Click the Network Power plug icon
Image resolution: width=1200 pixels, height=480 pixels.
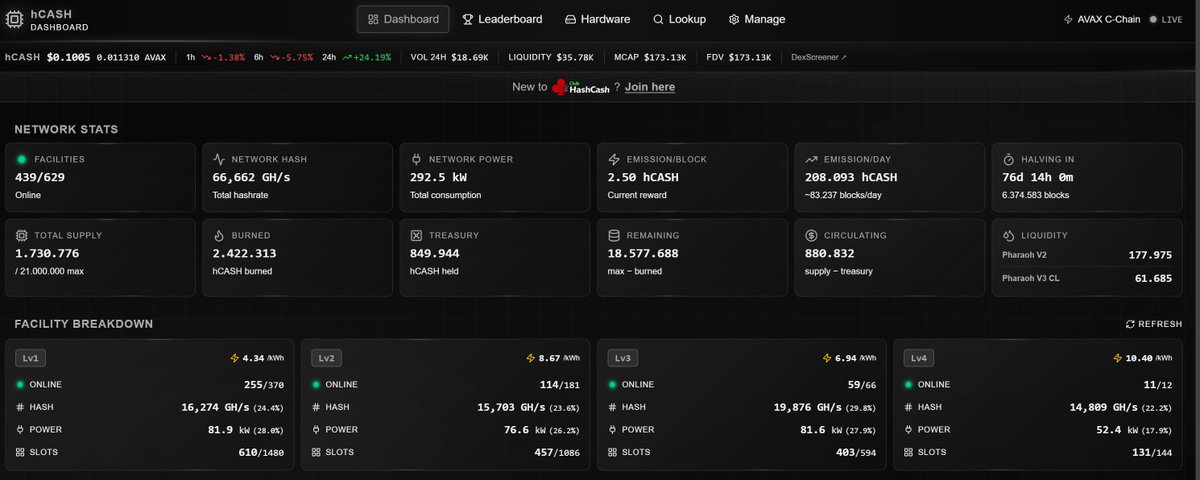[x=417, y=159]
